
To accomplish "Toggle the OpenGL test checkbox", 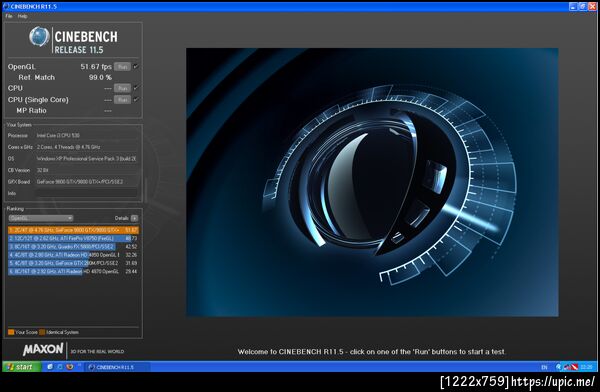I will (x=135, y=67).
